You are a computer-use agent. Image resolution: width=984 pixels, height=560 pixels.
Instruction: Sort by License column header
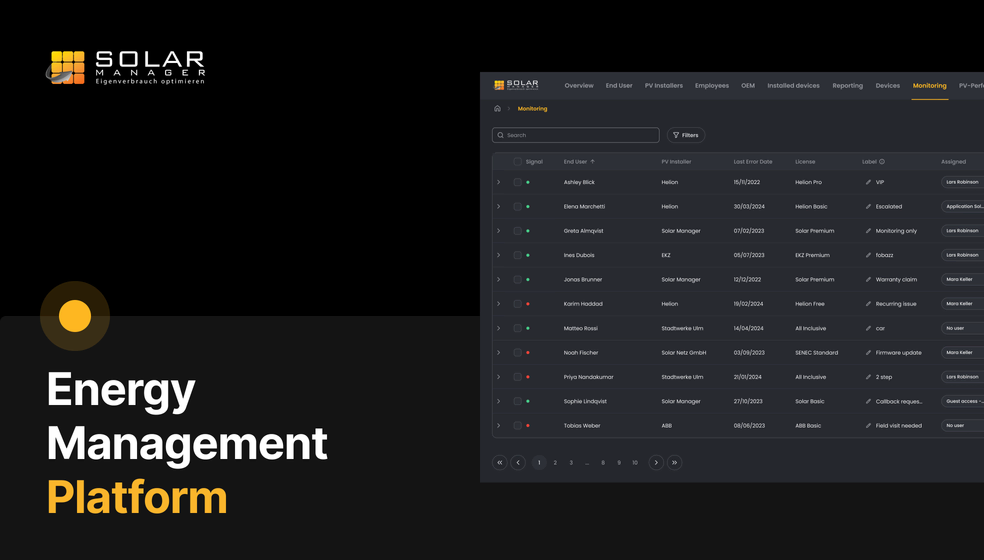tap(805, 162)
